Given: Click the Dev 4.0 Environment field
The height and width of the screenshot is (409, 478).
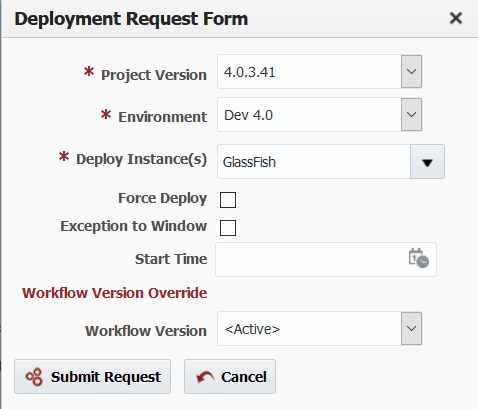Looking at the screenshot, I should coord(309,115).
